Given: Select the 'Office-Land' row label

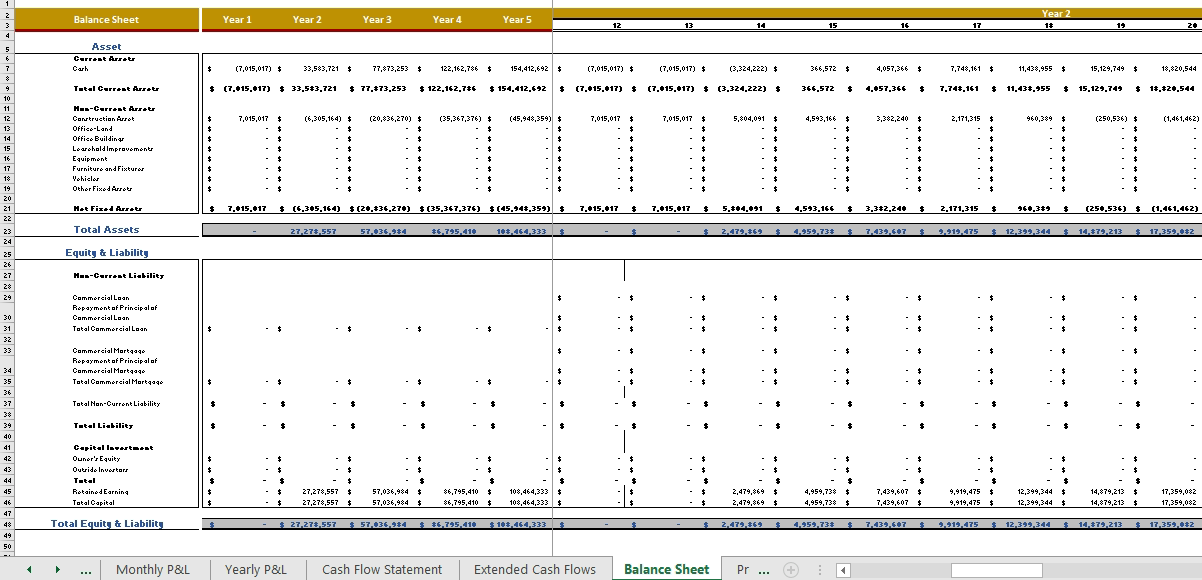Looking at the screenshot, I should [92, 129].
